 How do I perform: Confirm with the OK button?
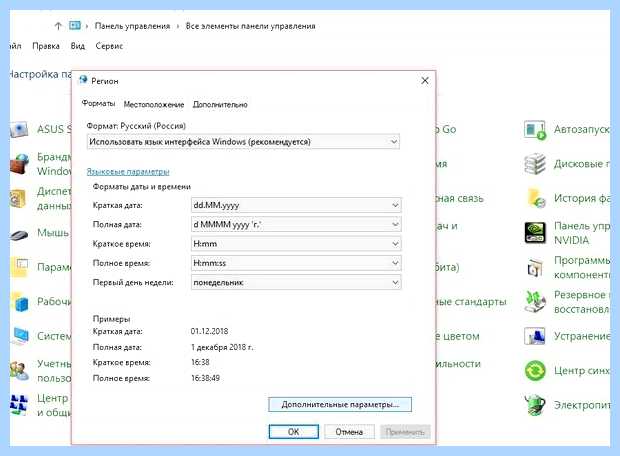tap(293, 431)
